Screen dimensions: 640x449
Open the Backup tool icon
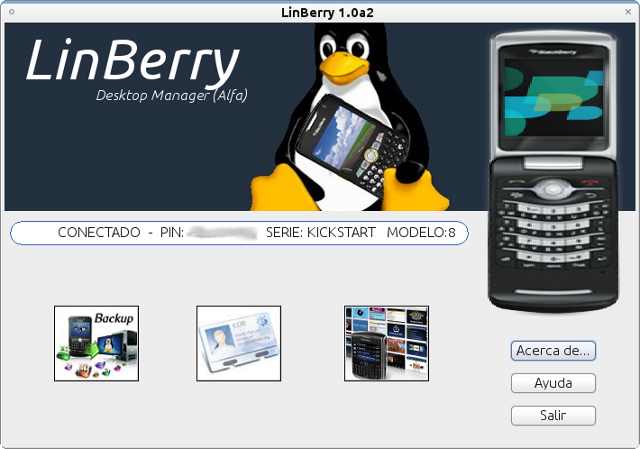point(96,343)
